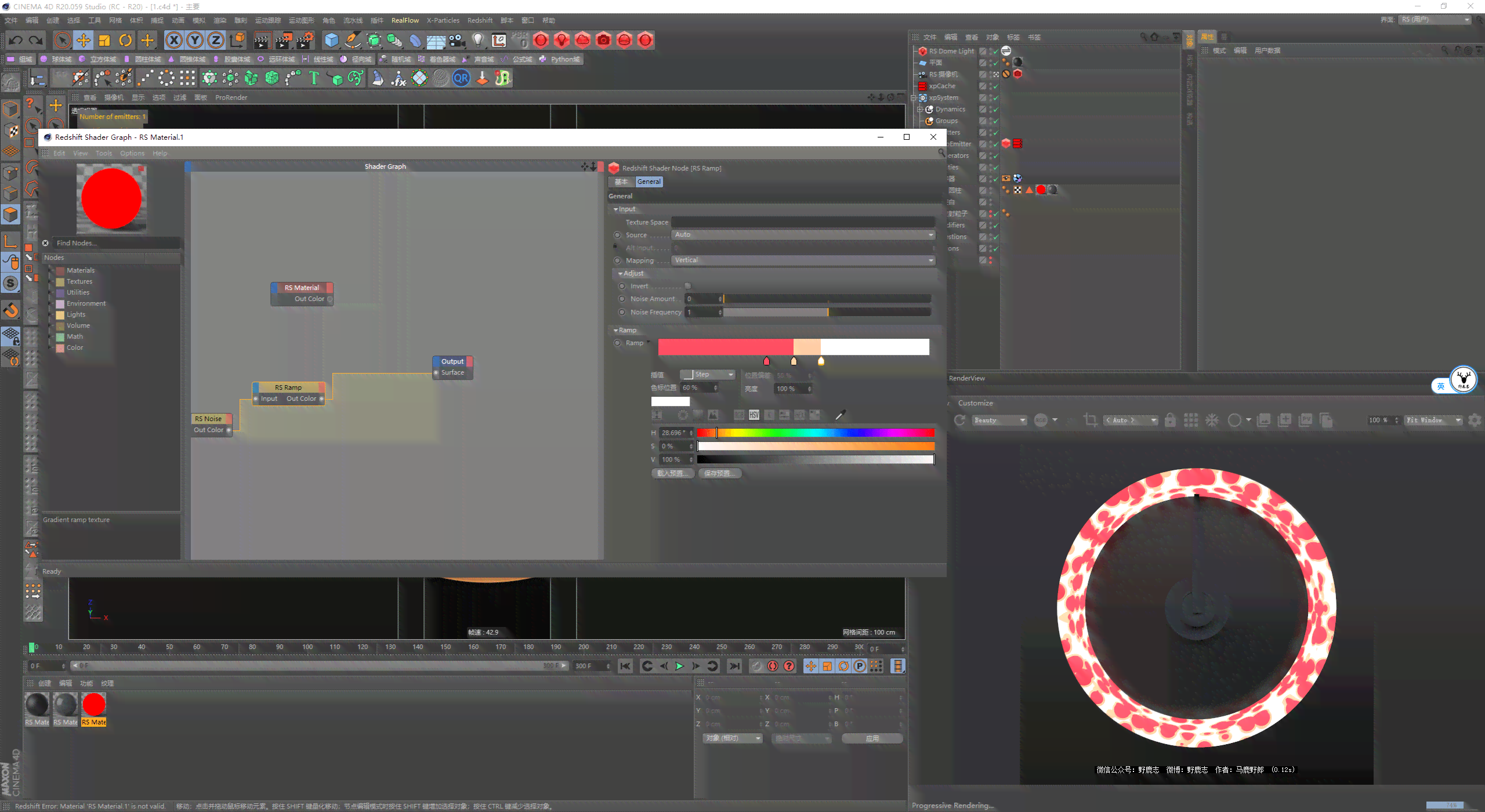Toggle the RenderView crop region icon
This screenshot has width=1485, height=812.
1090,420
